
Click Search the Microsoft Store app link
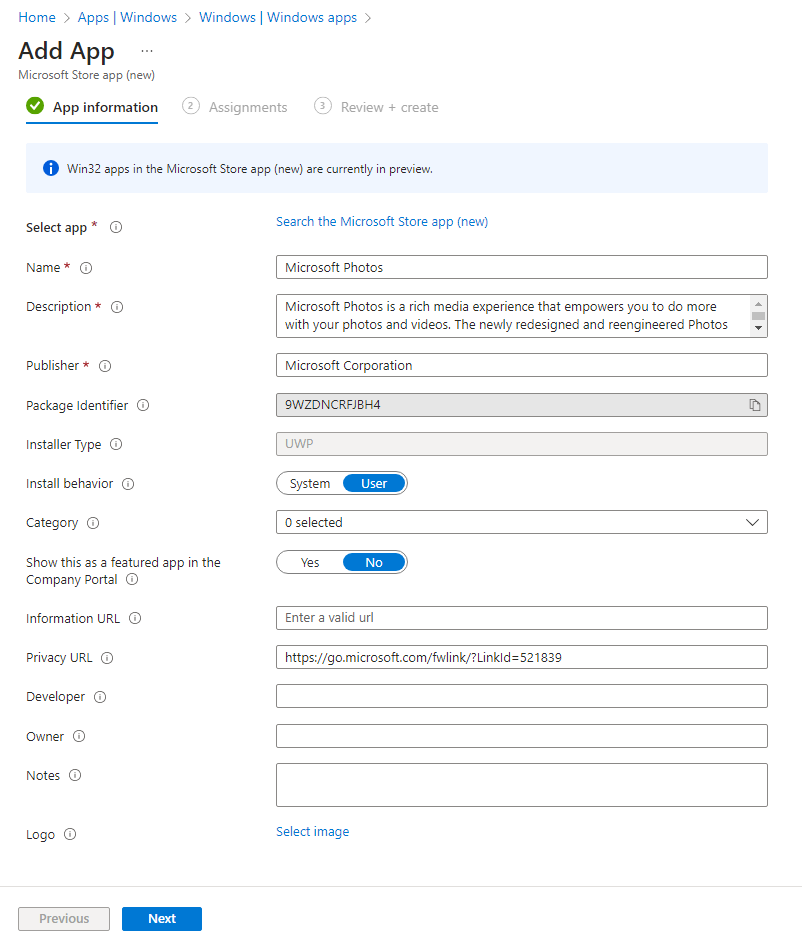point(382,222)
